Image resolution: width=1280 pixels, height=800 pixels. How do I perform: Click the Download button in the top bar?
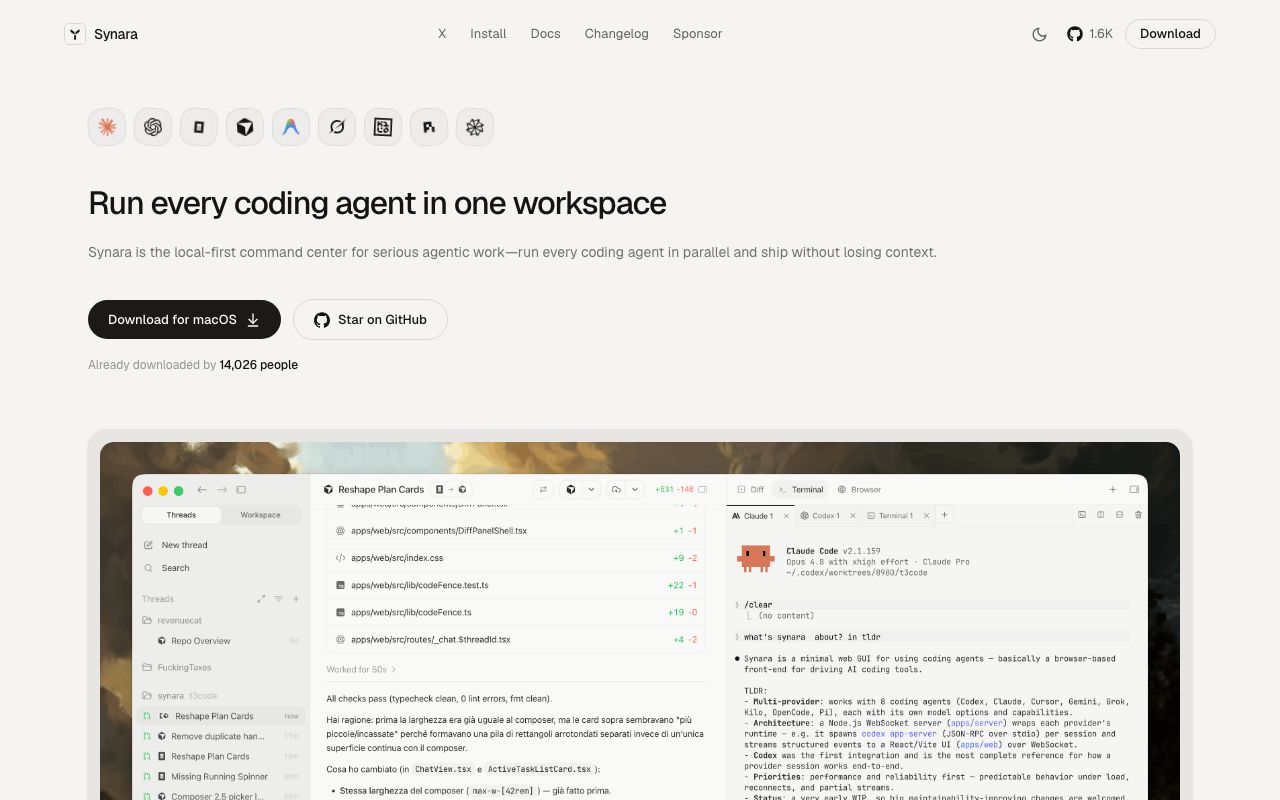[x=1170, y=34]
